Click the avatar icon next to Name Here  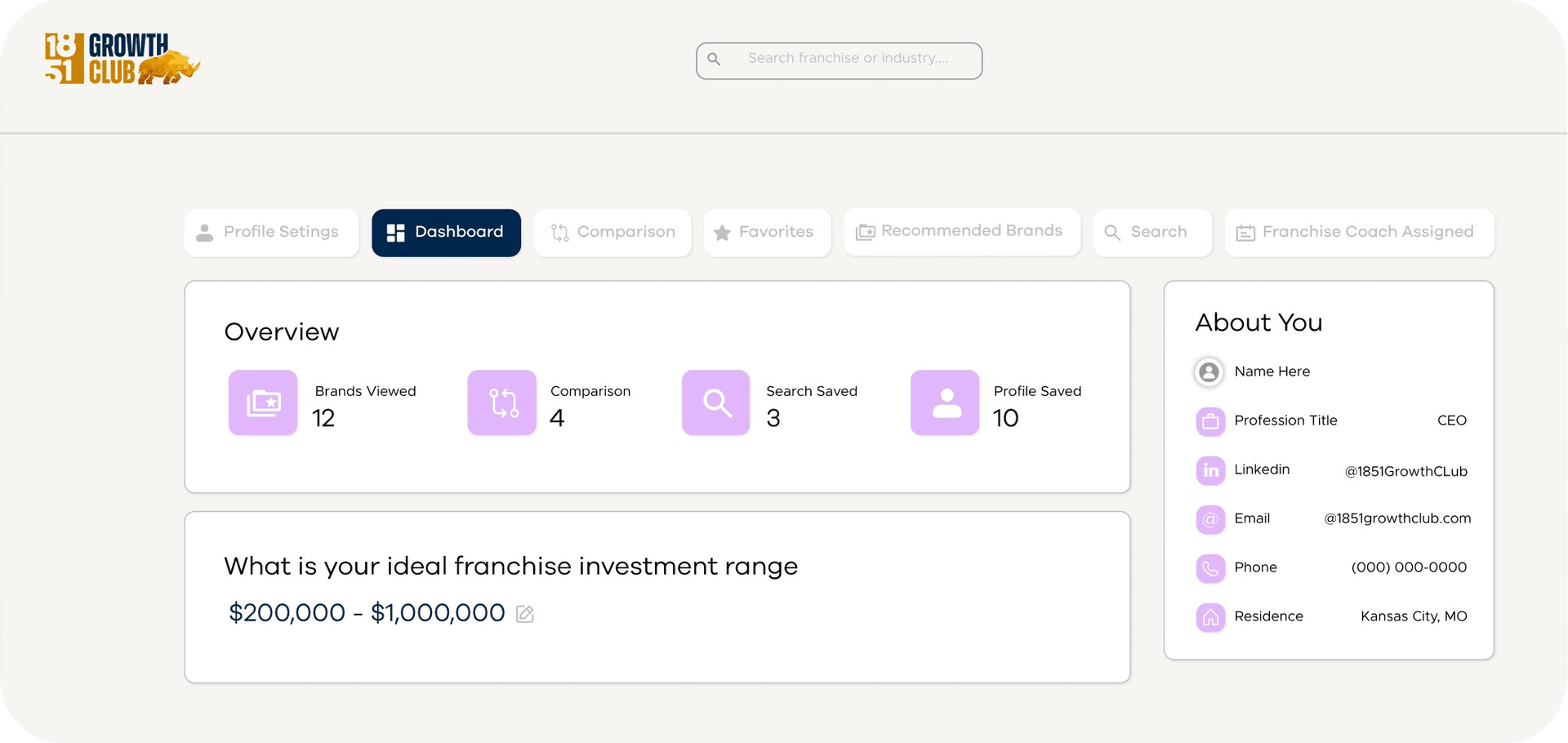point(1209,372)
